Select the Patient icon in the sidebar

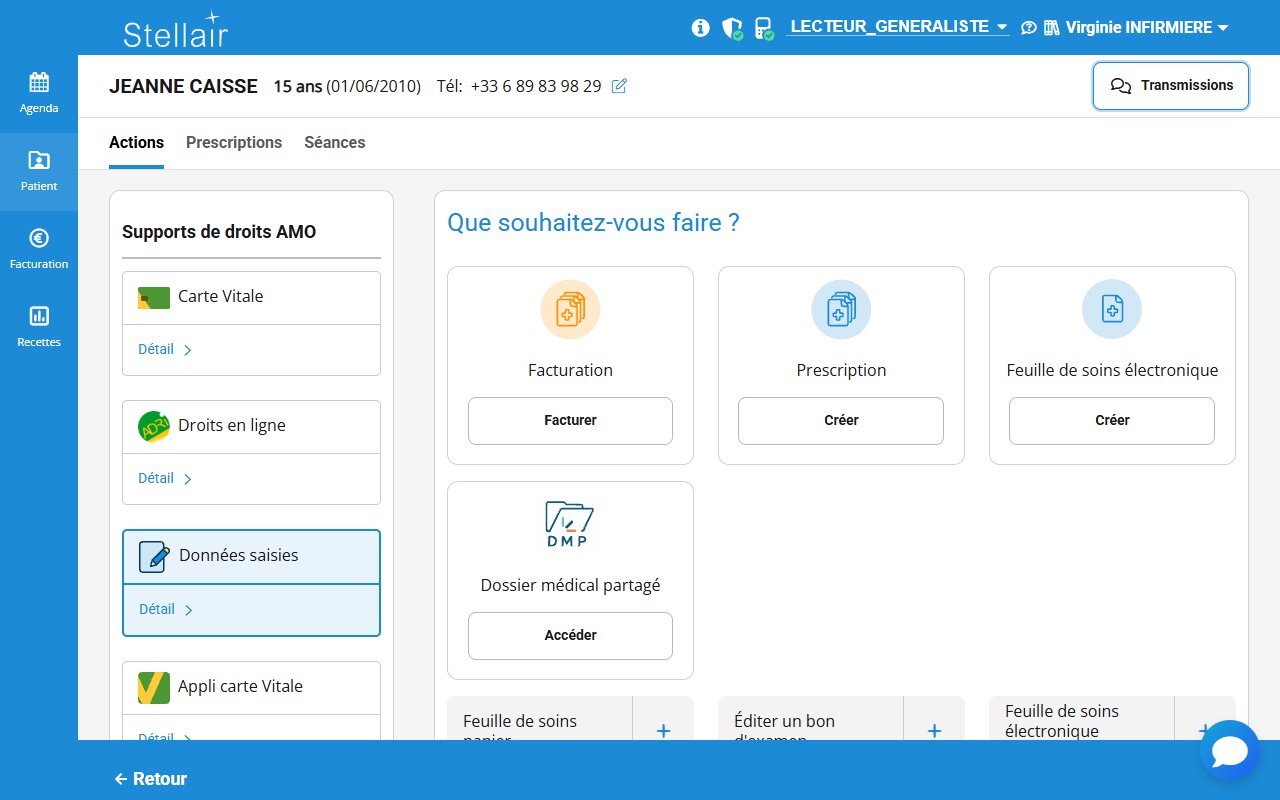point(39,170)
